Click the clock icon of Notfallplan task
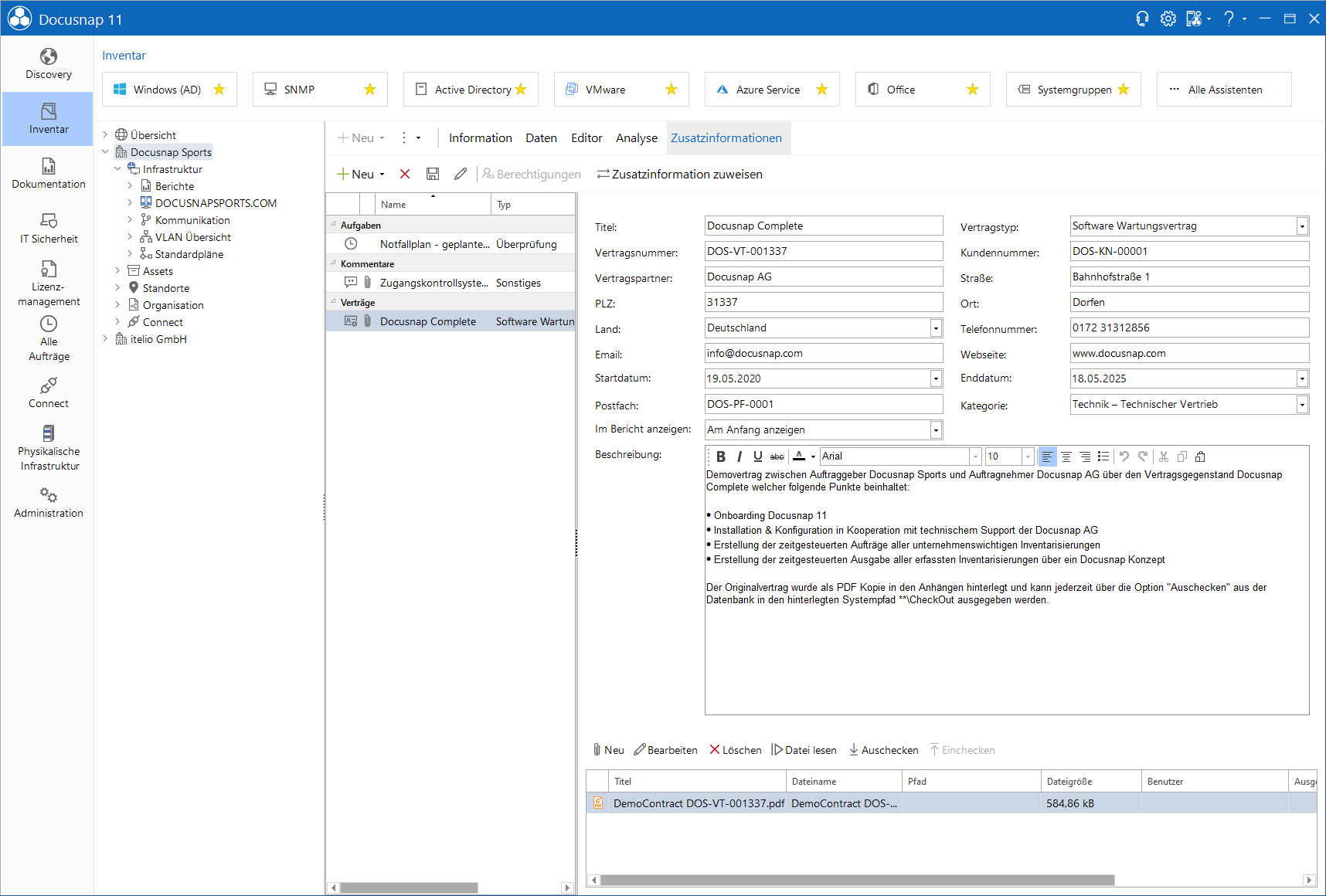1326x896 pixels. click(351, 244)
